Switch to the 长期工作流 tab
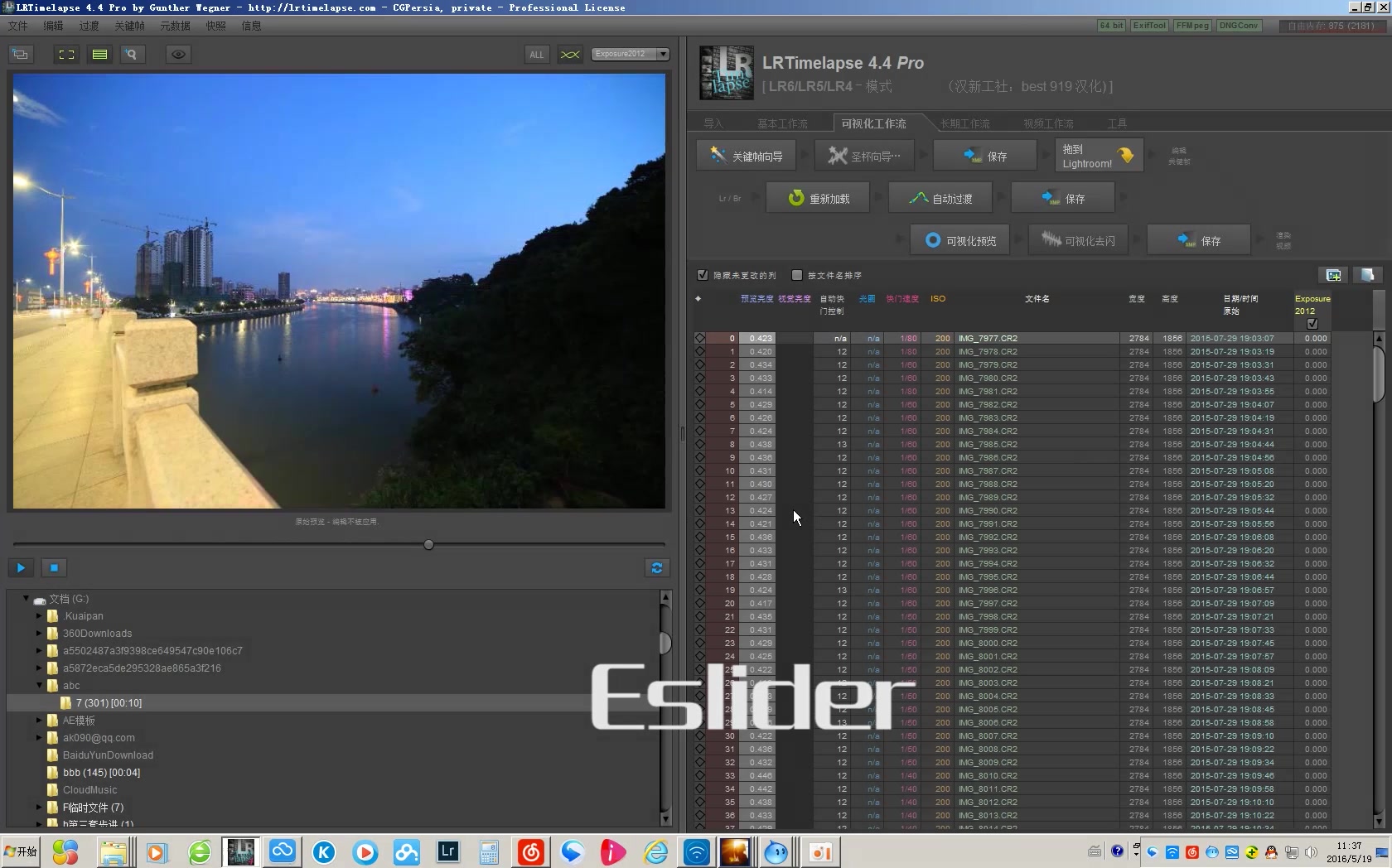 pos(964,123)
